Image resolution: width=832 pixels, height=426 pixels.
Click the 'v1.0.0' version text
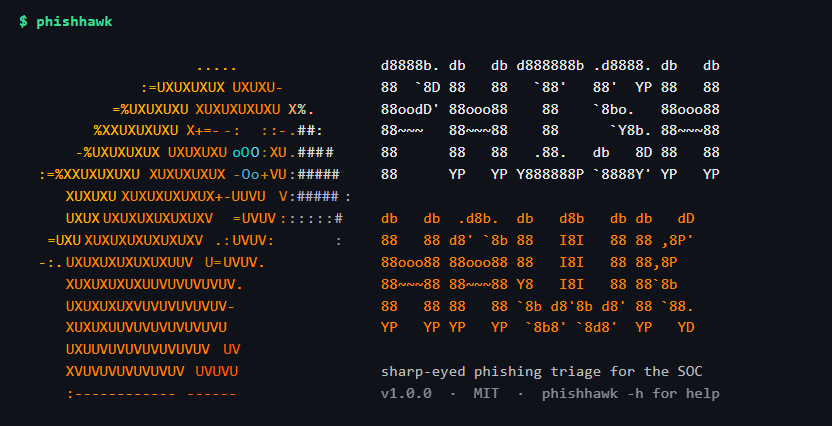coord(406,394)
